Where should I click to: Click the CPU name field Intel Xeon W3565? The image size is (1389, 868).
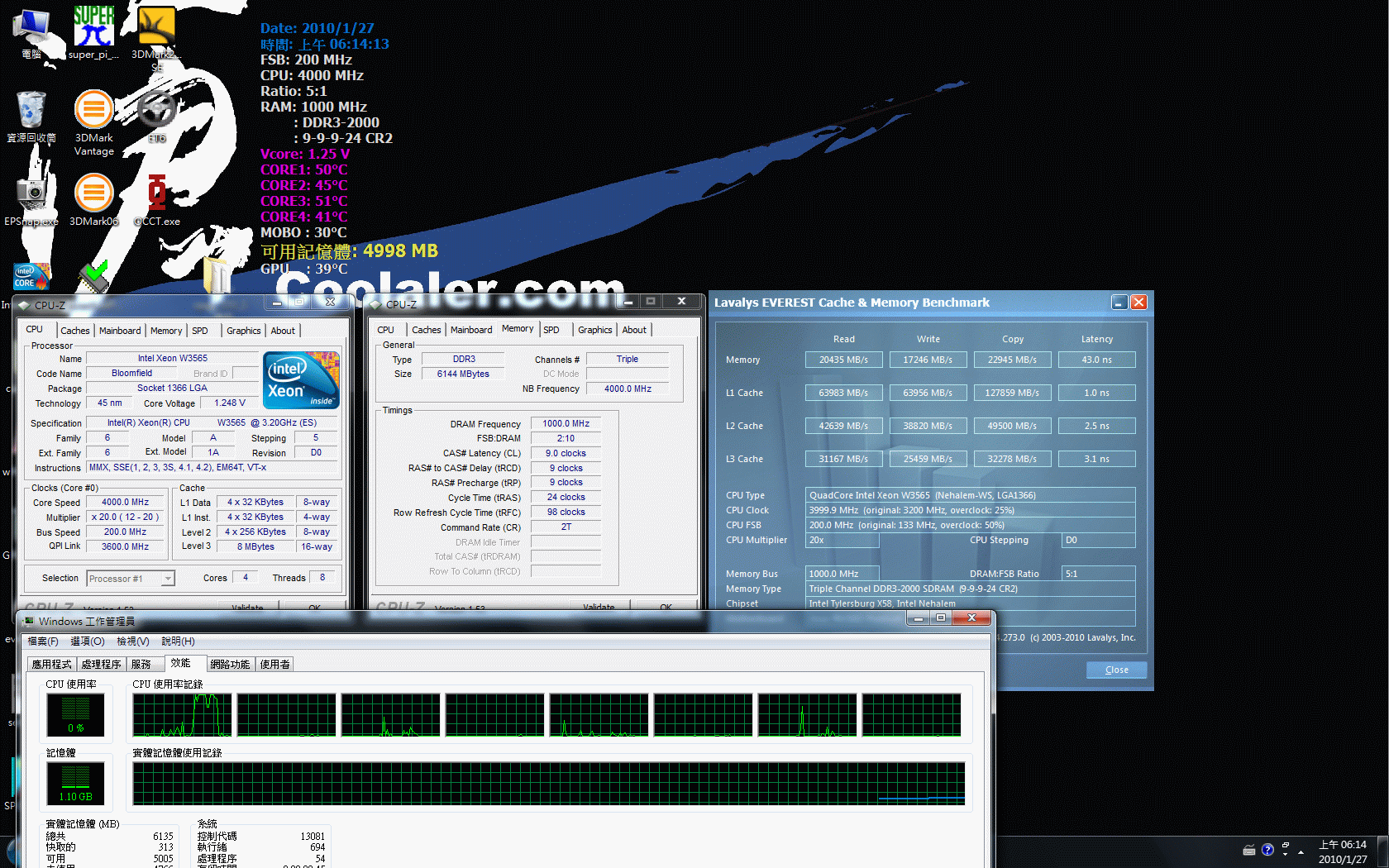172,358
